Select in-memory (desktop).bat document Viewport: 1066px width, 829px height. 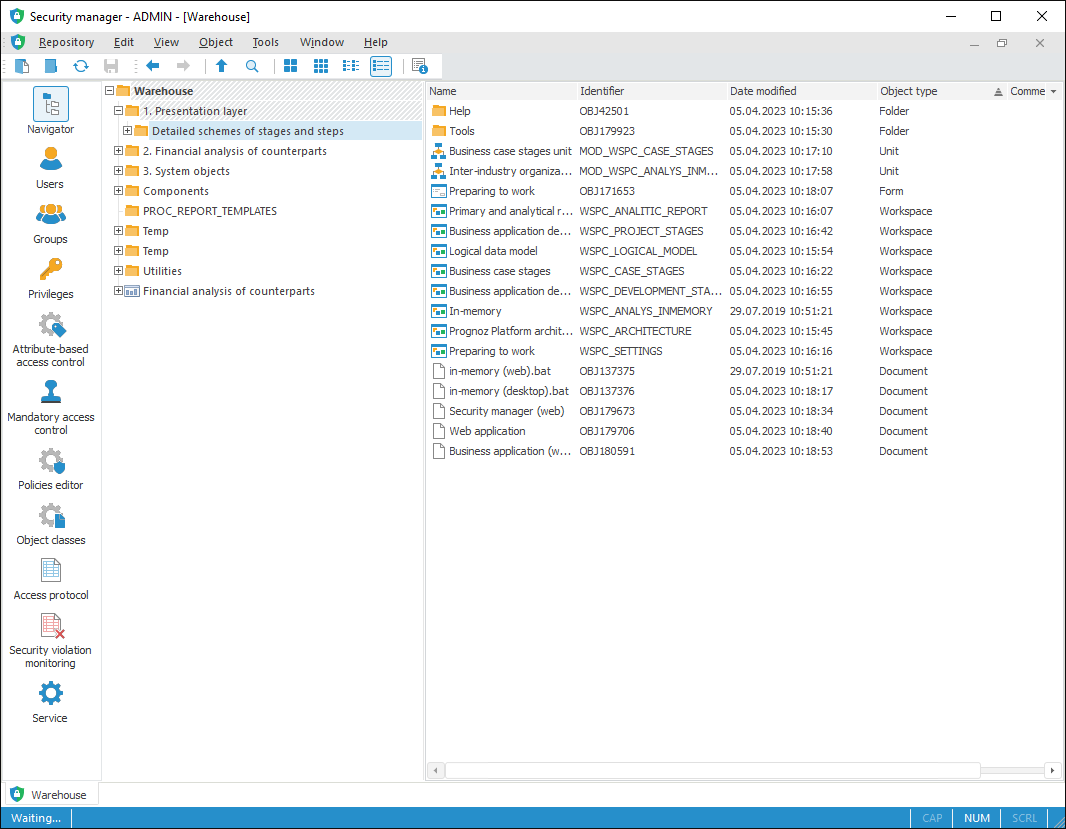coord(742,391)
